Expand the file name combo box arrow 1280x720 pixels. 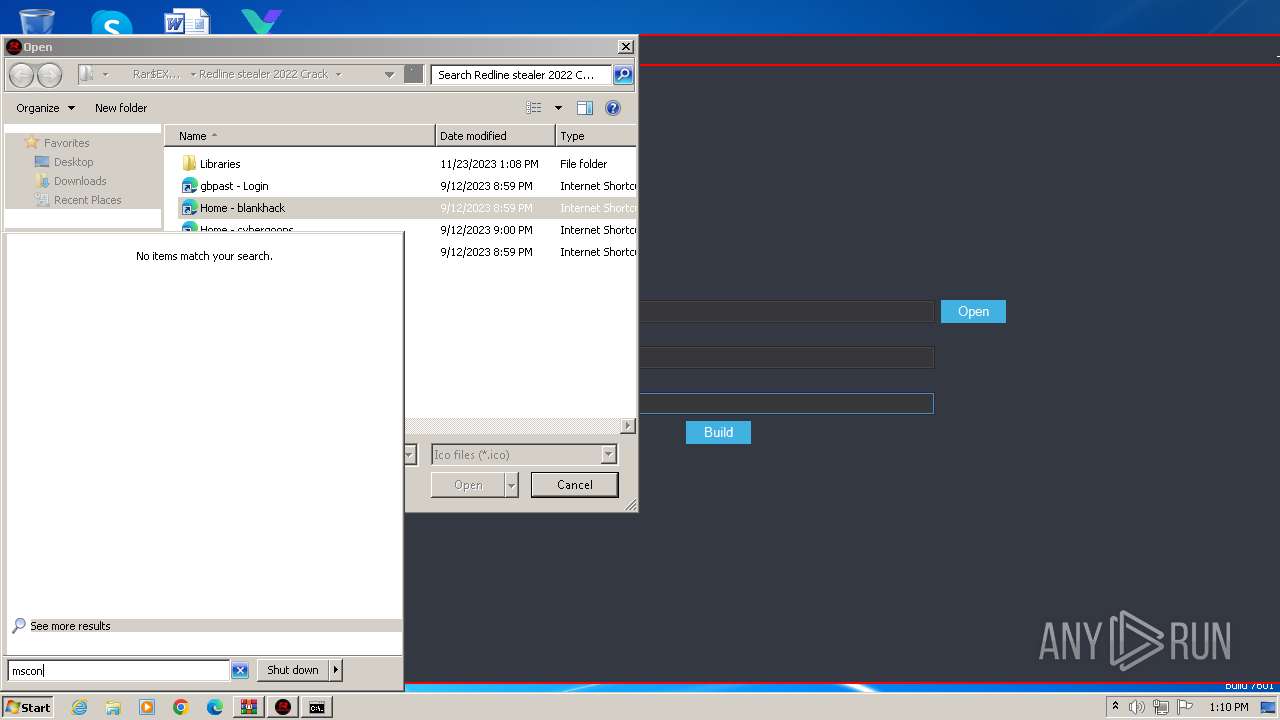click(x=410, y=455)
